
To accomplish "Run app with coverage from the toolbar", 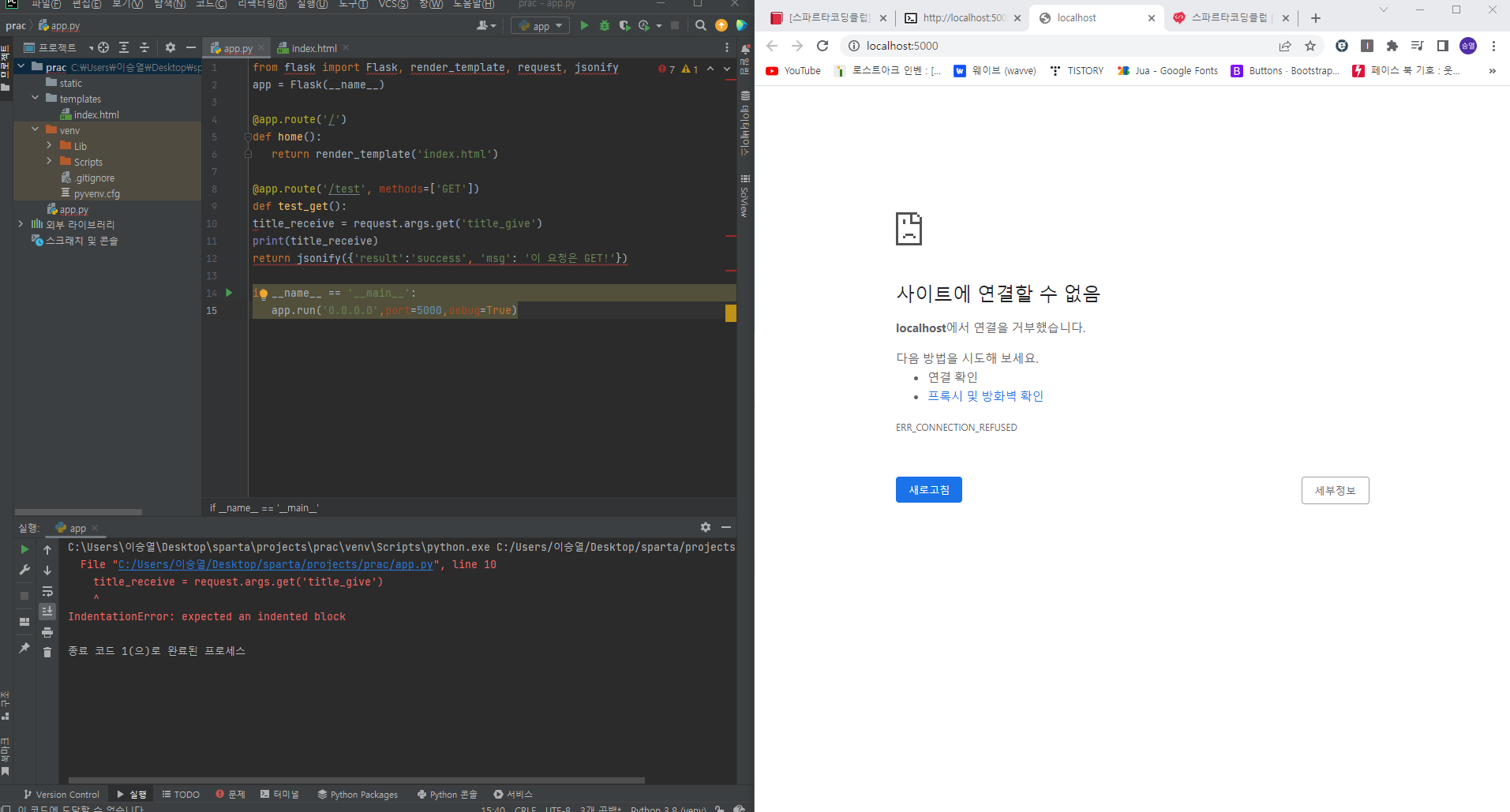I will tap(624, 25).
